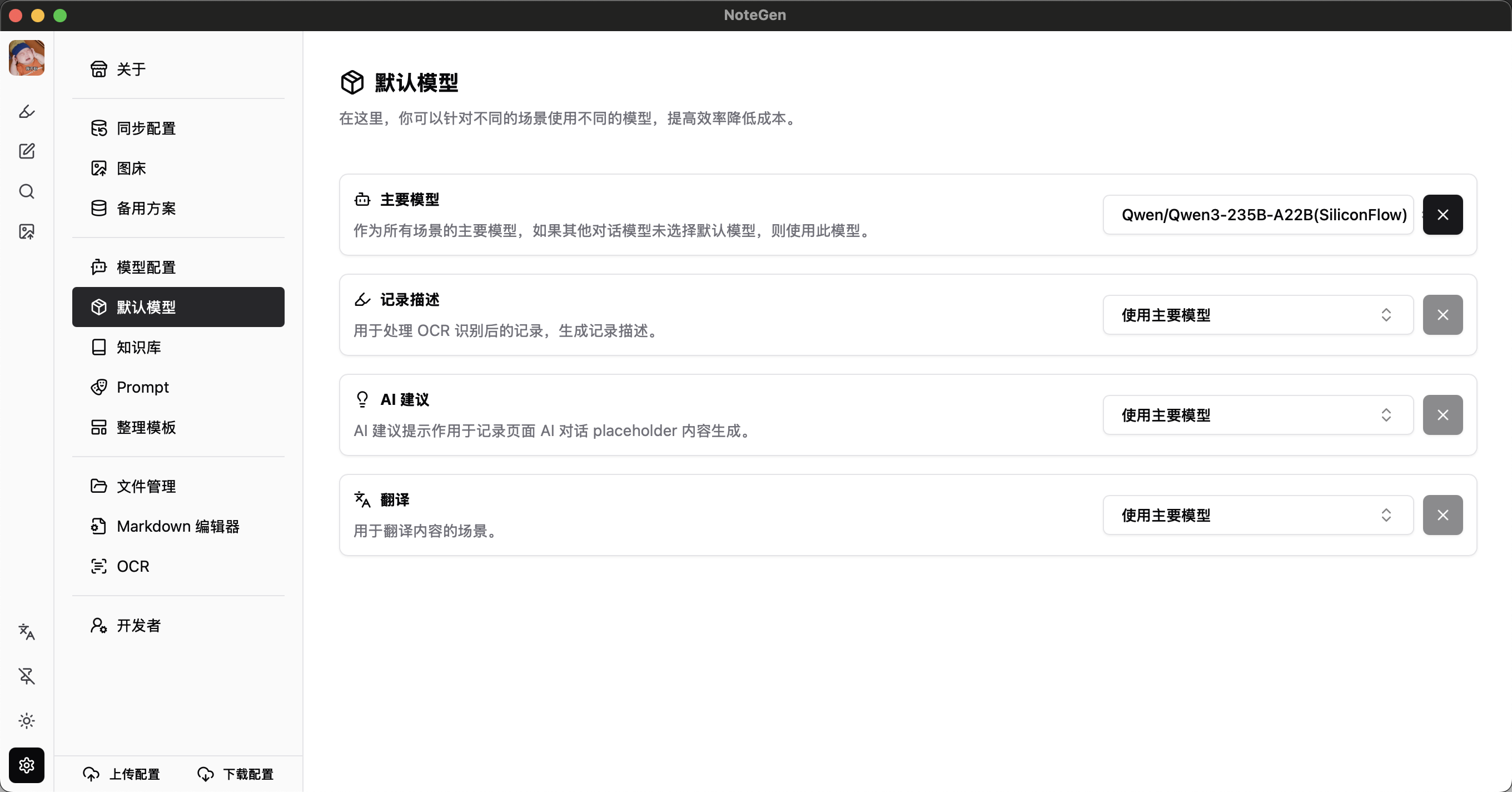Viewport: 1512px width, 792px height.
Task: Open the 同步配置 settings section
Action: pos(178,128)
